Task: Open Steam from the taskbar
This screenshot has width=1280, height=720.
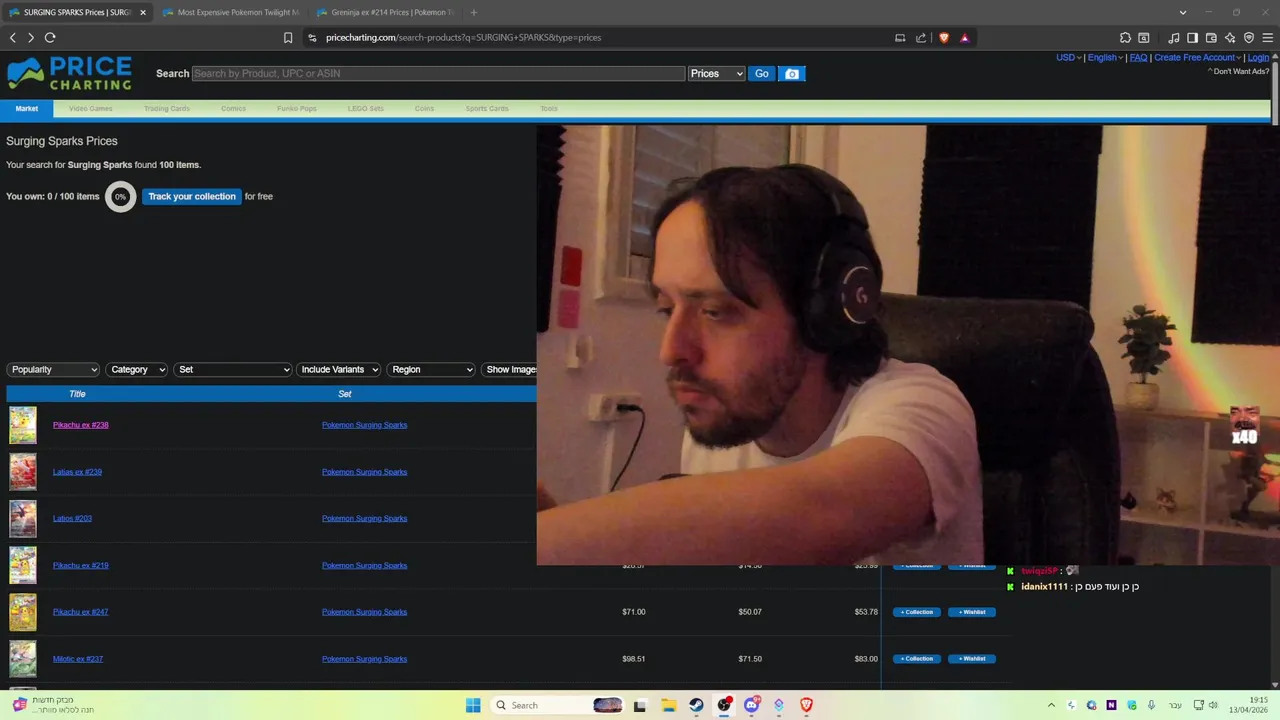Action: [x=696, y=705]
